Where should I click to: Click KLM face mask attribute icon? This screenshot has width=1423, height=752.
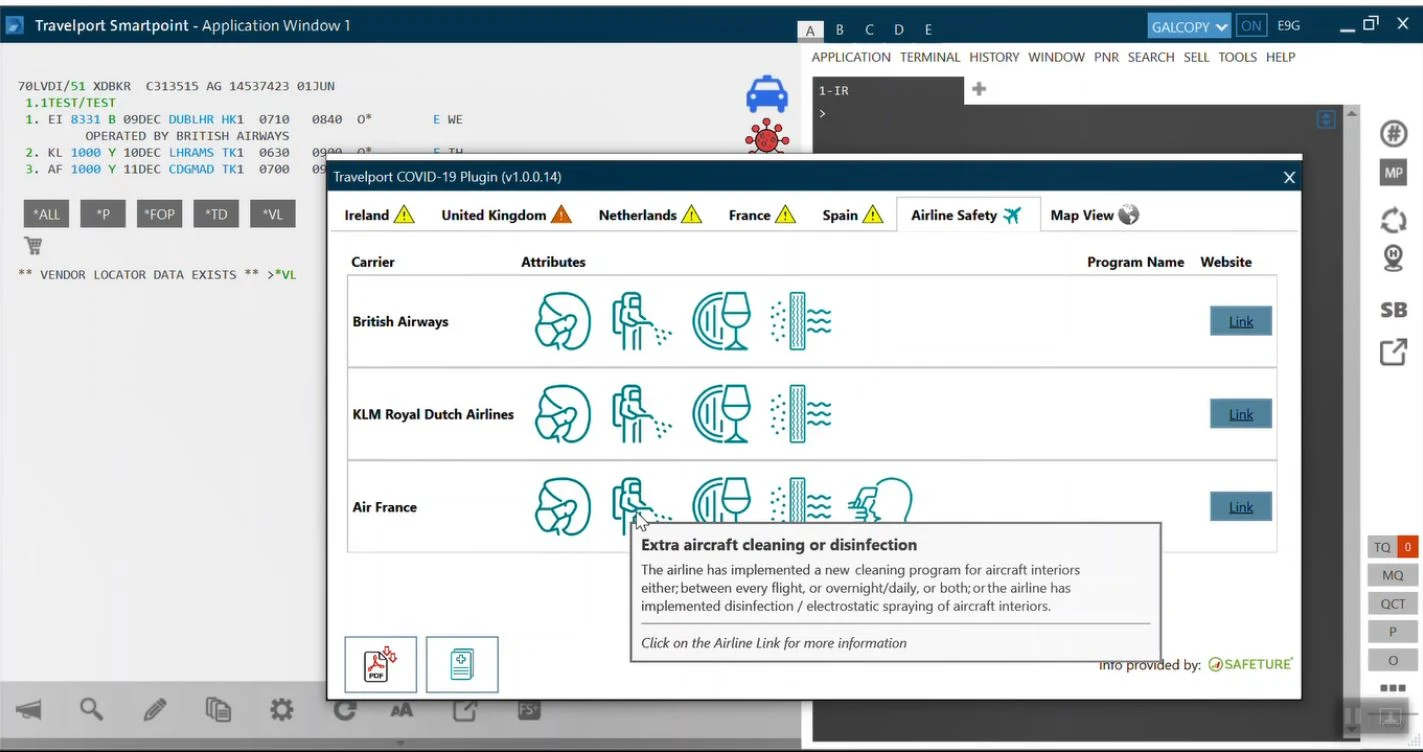[x=563, y=414]
